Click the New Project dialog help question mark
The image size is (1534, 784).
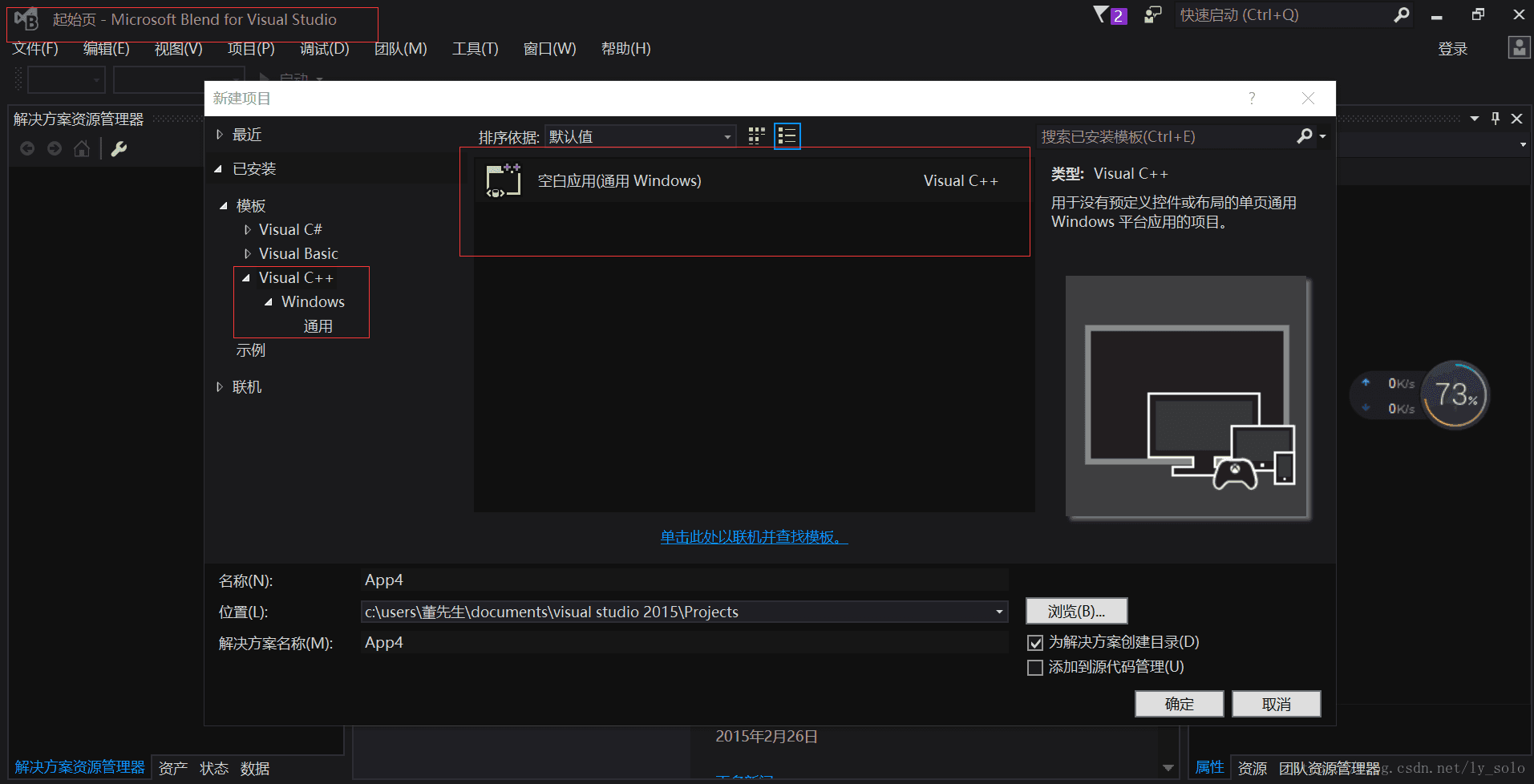1252,98
